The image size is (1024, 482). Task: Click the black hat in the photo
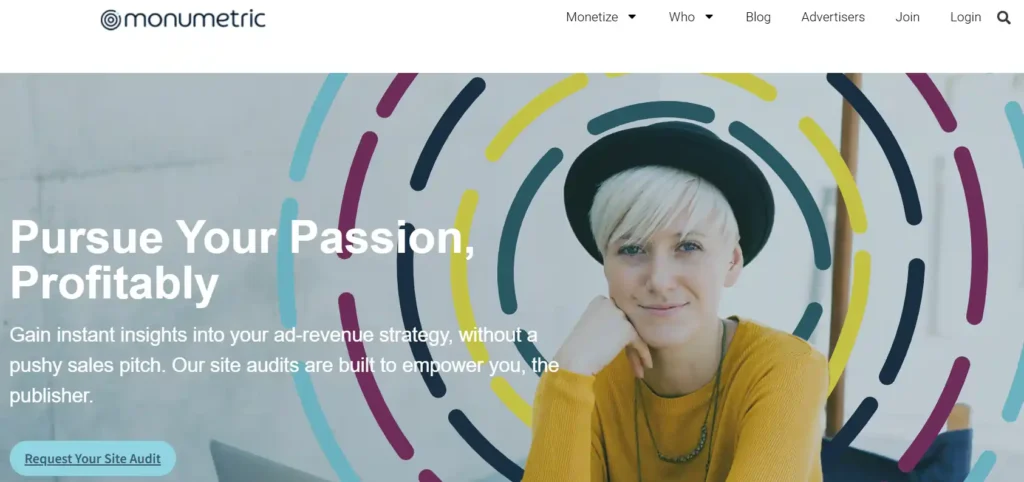(x=669, y=186)
